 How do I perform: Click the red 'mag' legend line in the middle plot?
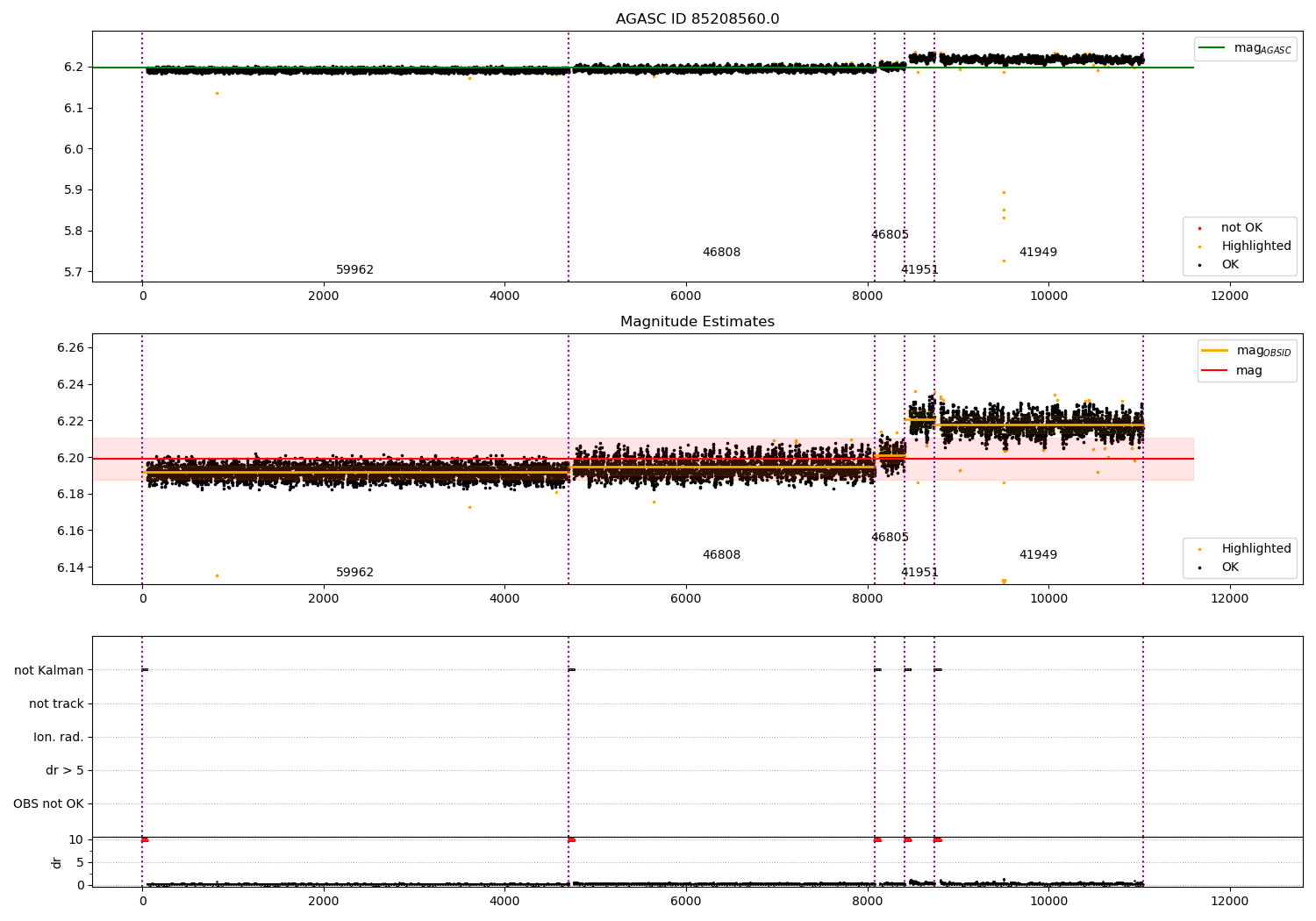pos(1214,371)
